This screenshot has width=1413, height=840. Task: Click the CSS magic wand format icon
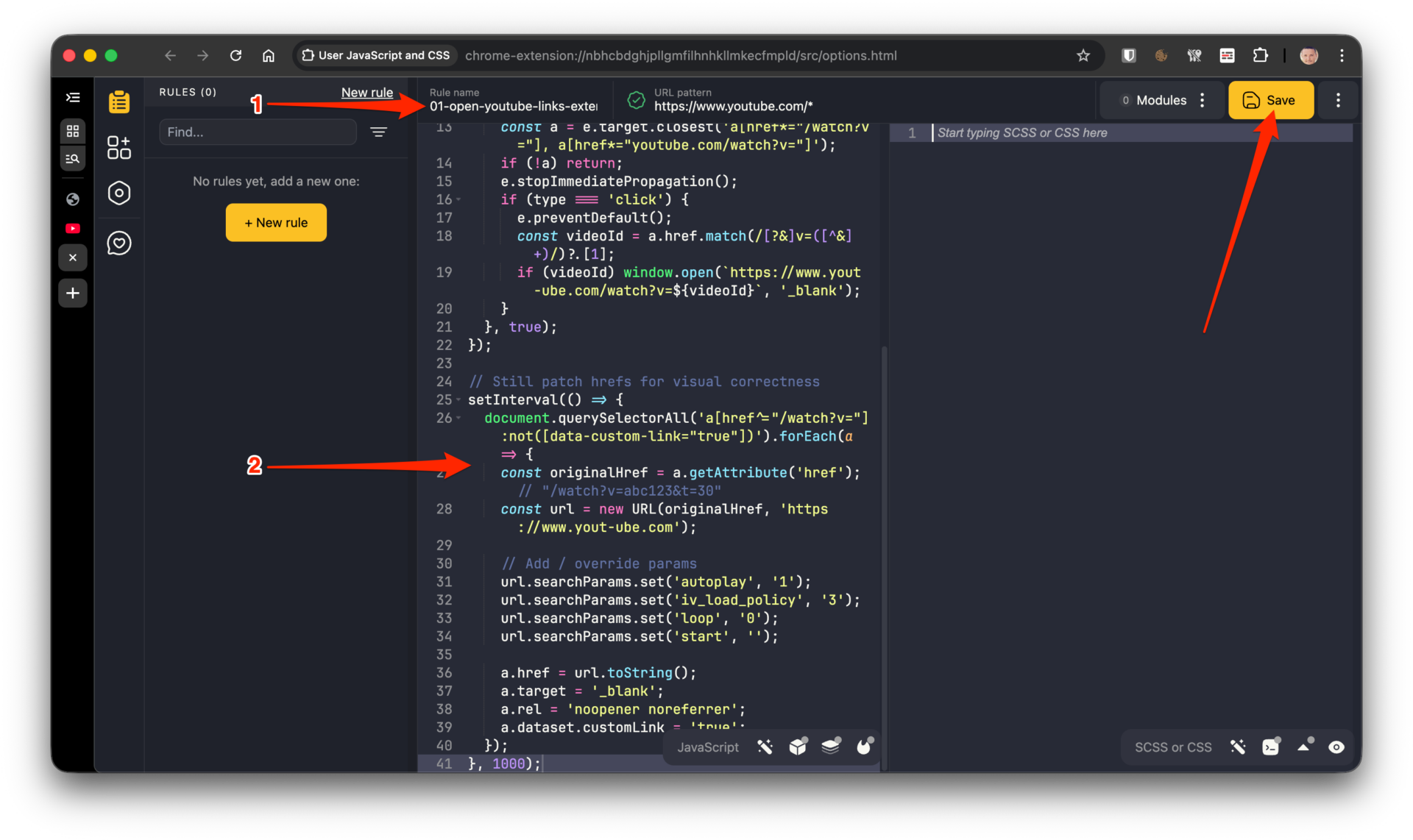[x=1238, y=747]
